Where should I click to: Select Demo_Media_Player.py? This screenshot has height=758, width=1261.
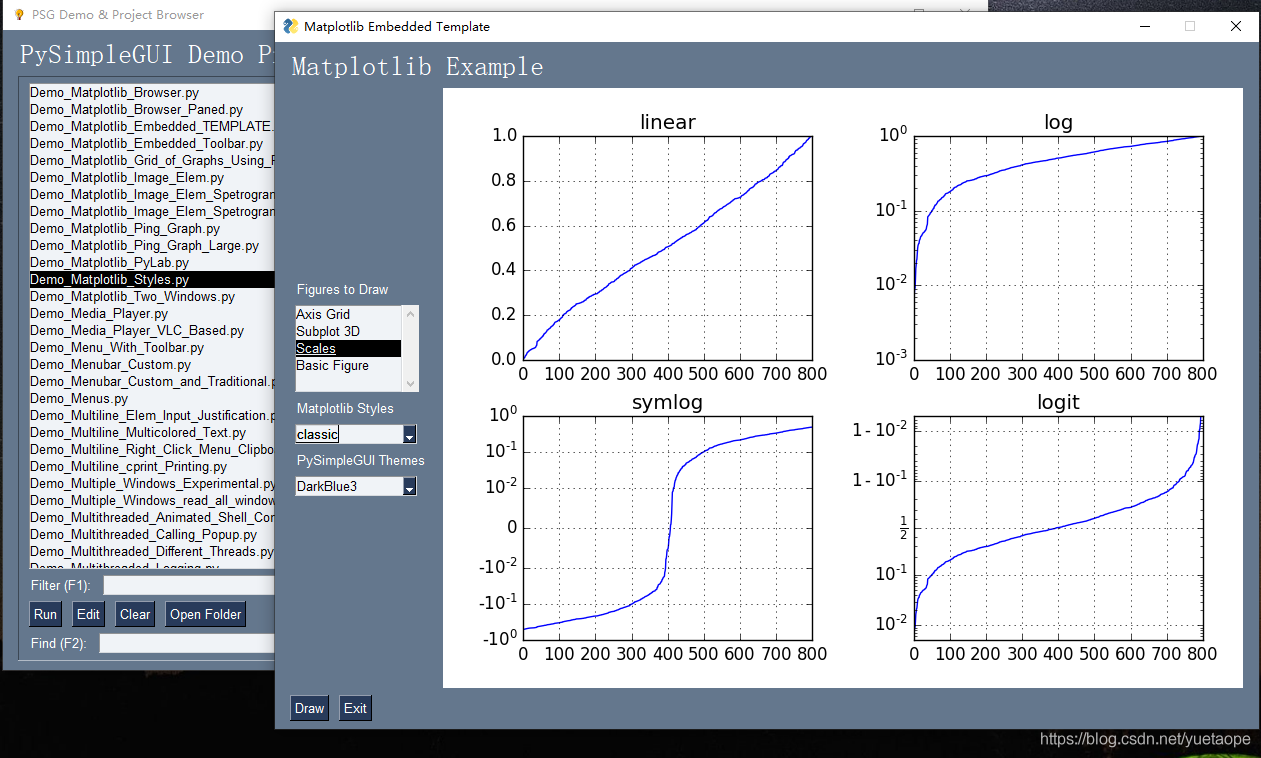point(152,313)
